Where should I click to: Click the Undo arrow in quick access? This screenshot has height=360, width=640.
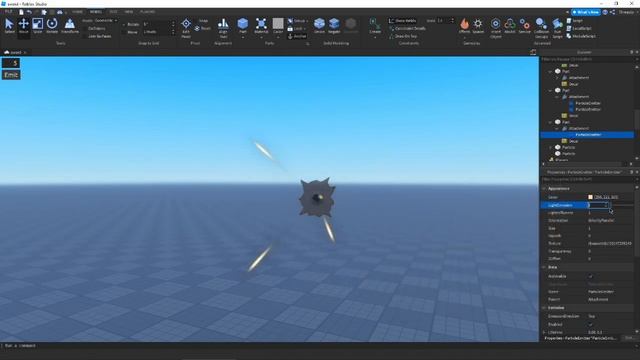coord(29,12)
